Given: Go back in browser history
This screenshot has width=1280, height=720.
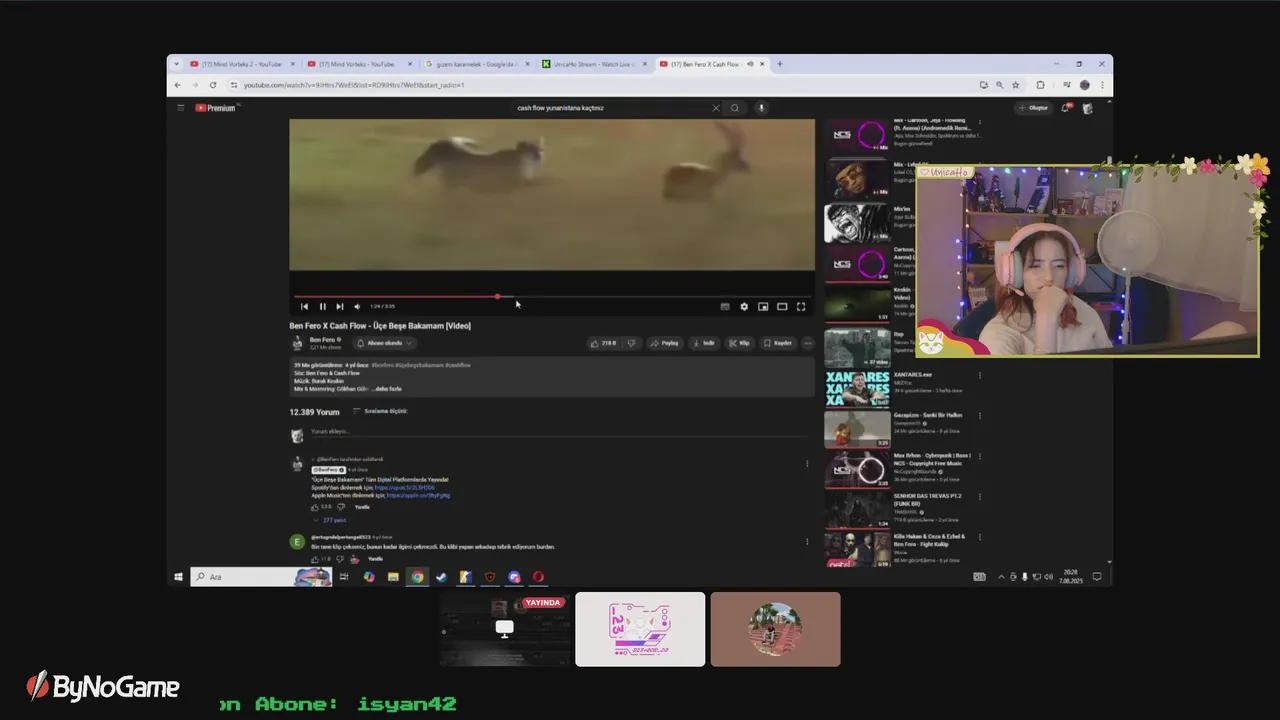Looking at the screenshot, I should [178, 85].
